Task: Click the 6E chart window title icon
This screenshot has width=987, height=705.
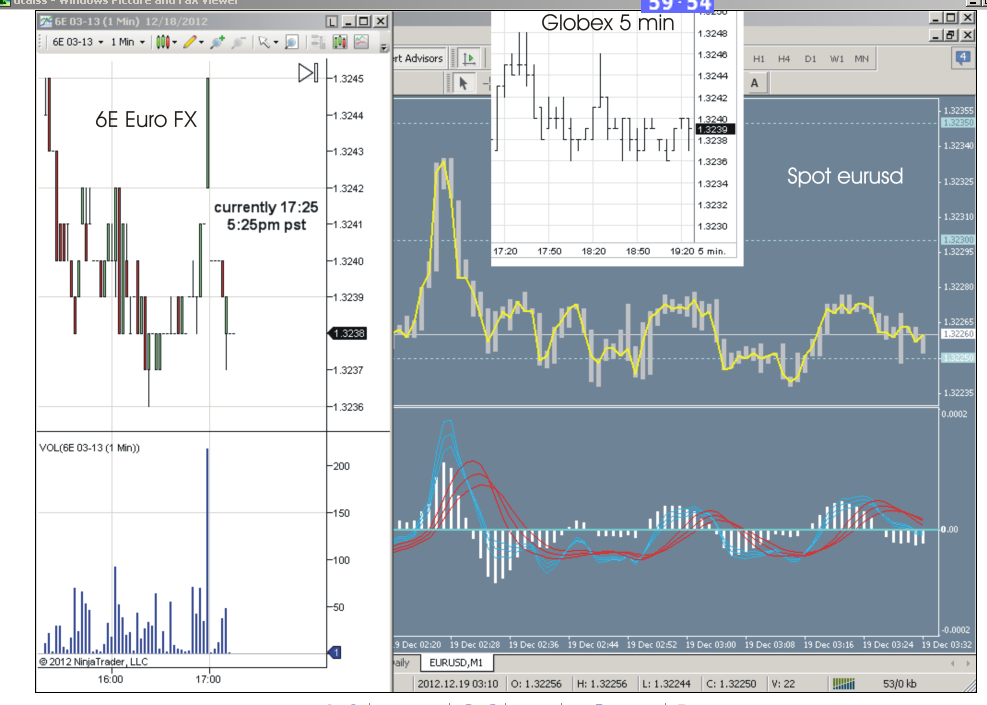Action: [45, 21]
